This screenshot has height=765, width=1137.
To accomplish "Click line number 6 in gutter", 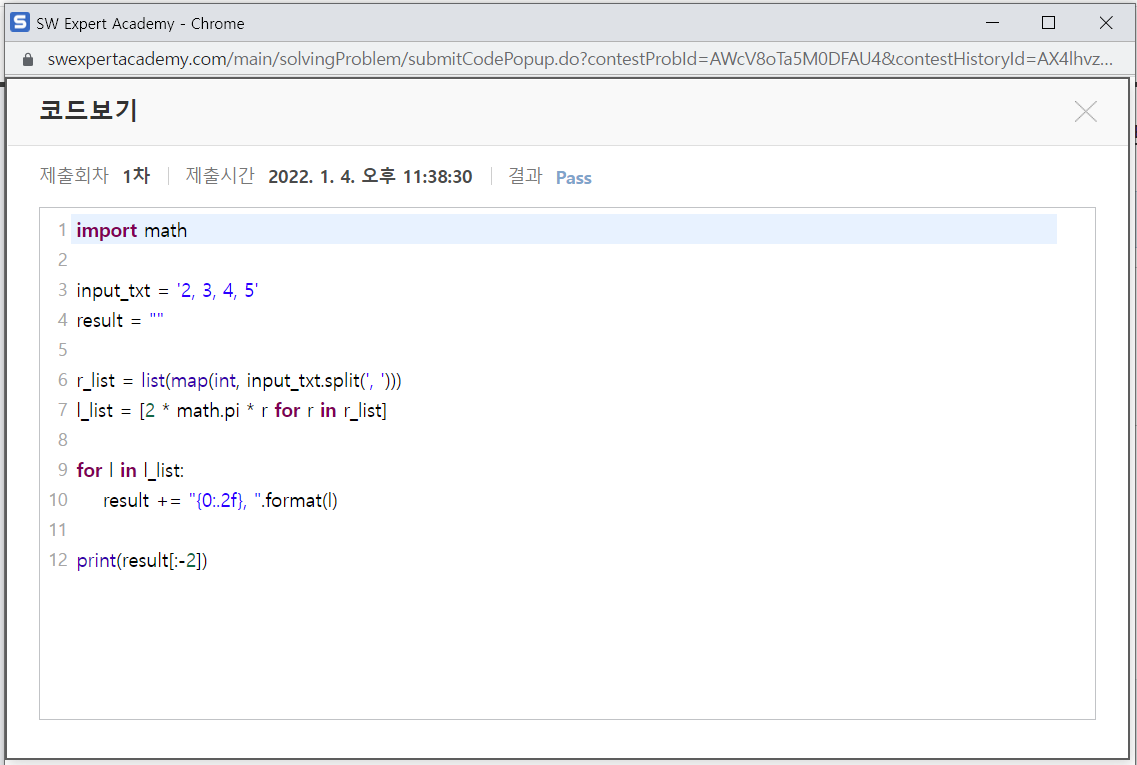I will [62, 380].
